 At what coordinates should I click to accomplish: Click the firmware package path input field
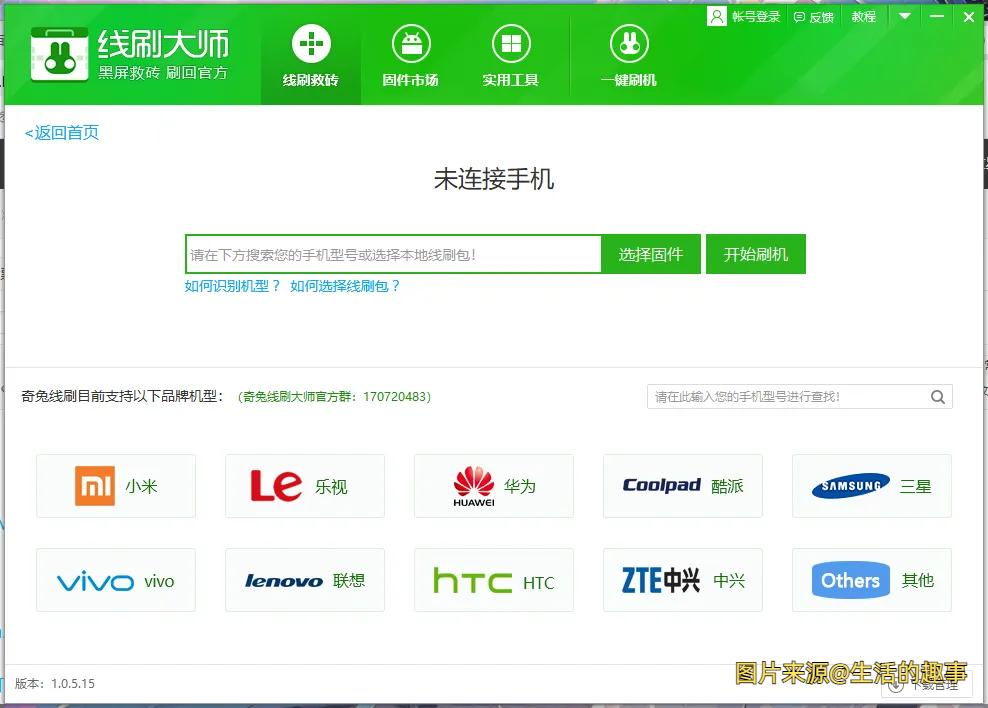pyautogui.click(x=393, y=255)
